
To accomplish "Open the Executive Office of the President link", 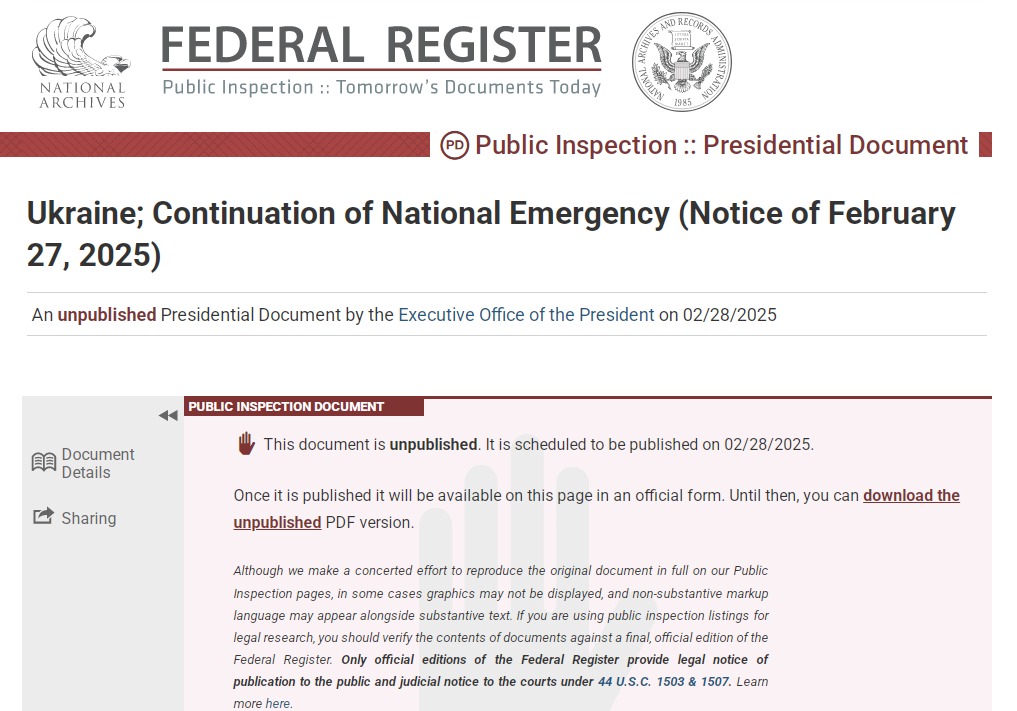I will click(526, 314).
